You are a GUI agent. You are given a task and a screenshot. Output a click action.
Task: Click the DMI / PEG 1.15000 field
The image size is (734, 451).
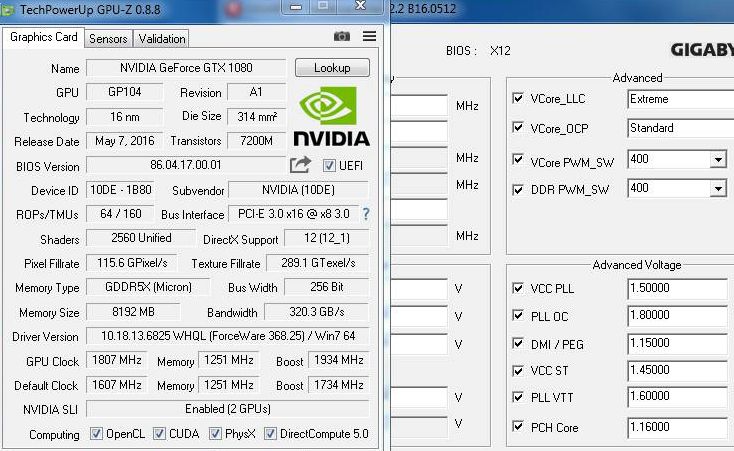point(677,343)
